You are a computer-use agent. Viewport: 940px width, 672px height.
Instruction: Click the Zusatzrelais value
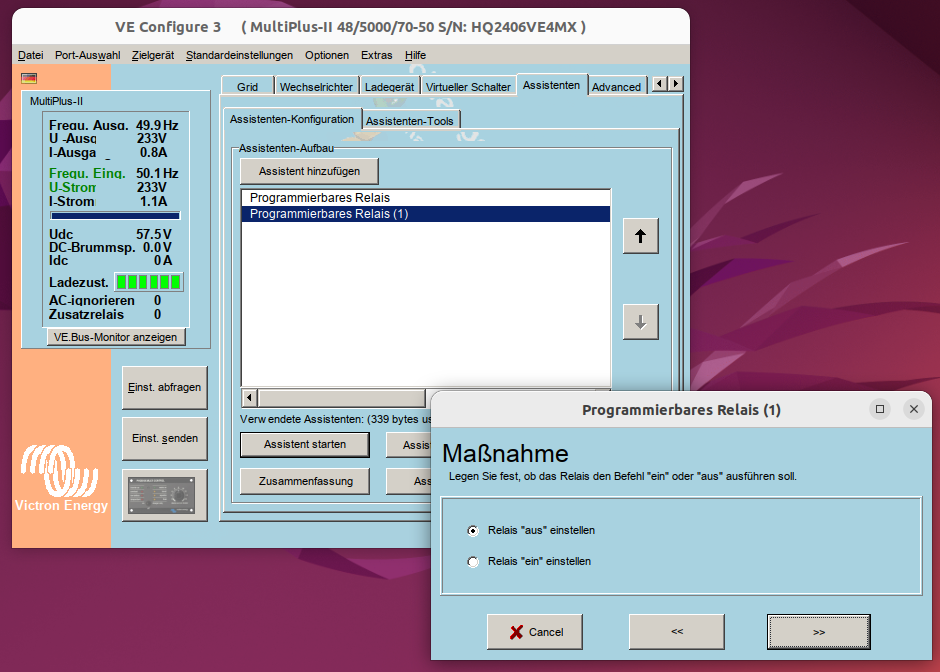[157, 315]
